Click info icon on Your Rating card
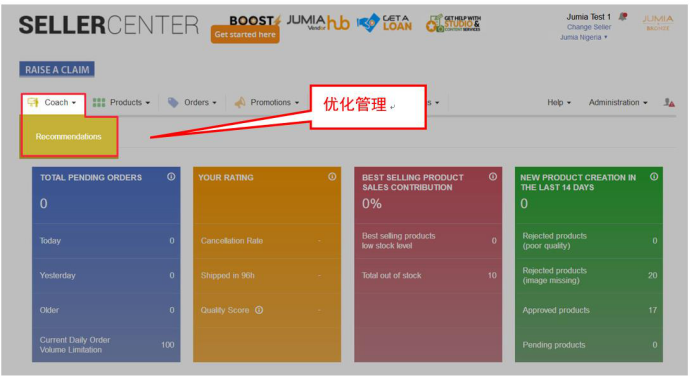 (332, 177)
